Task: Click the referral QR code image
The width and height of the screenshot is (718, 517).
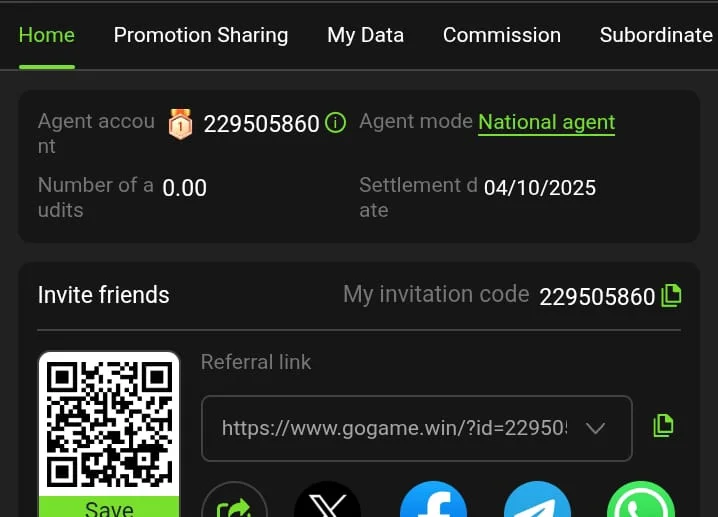Action: click(109, 424)
